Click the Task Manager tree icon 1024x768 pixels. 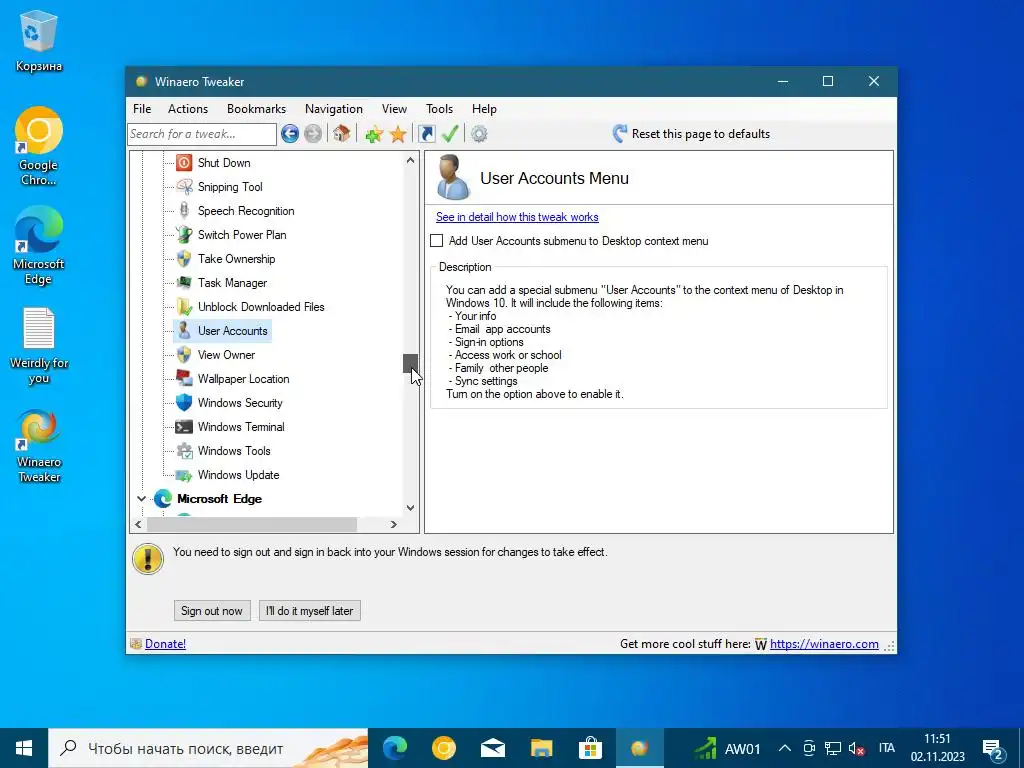[x=184, y=283]
